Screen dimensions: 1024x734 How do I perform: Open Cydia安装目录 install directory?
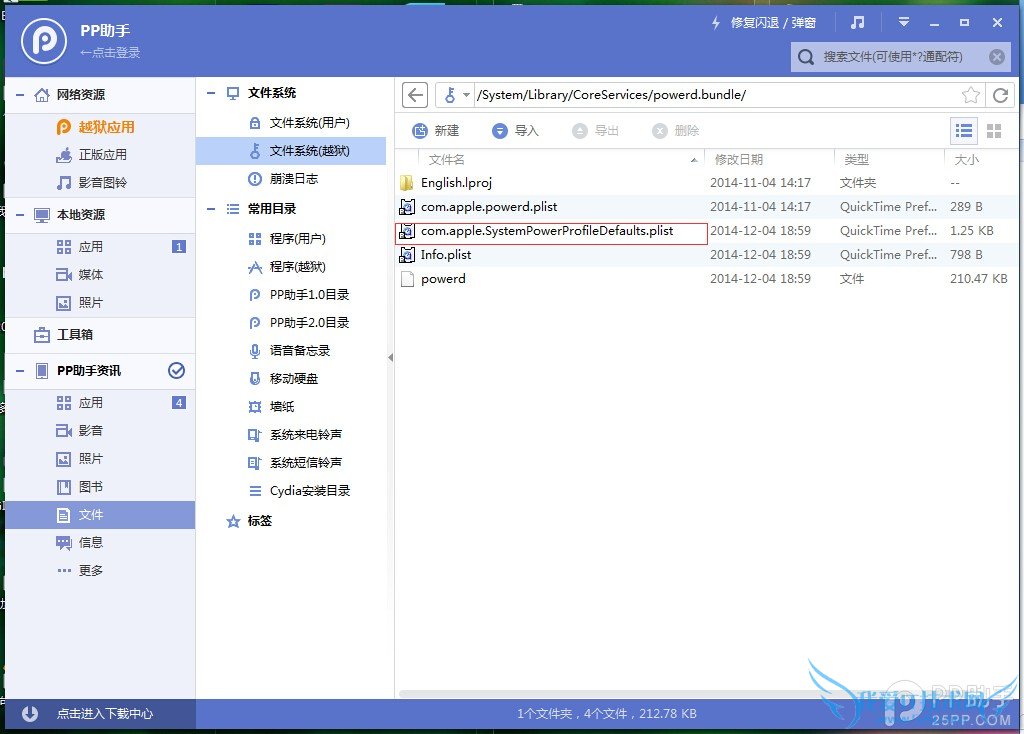coord(302,490)
